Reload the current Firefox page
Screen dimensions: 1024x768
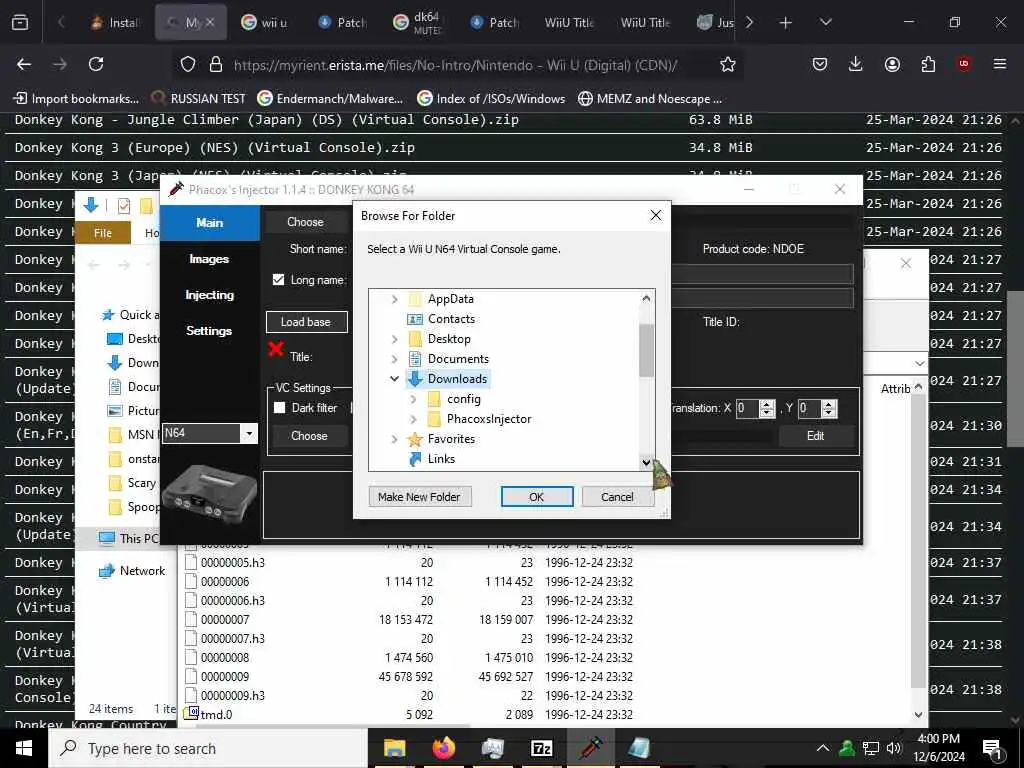[96, 64]
